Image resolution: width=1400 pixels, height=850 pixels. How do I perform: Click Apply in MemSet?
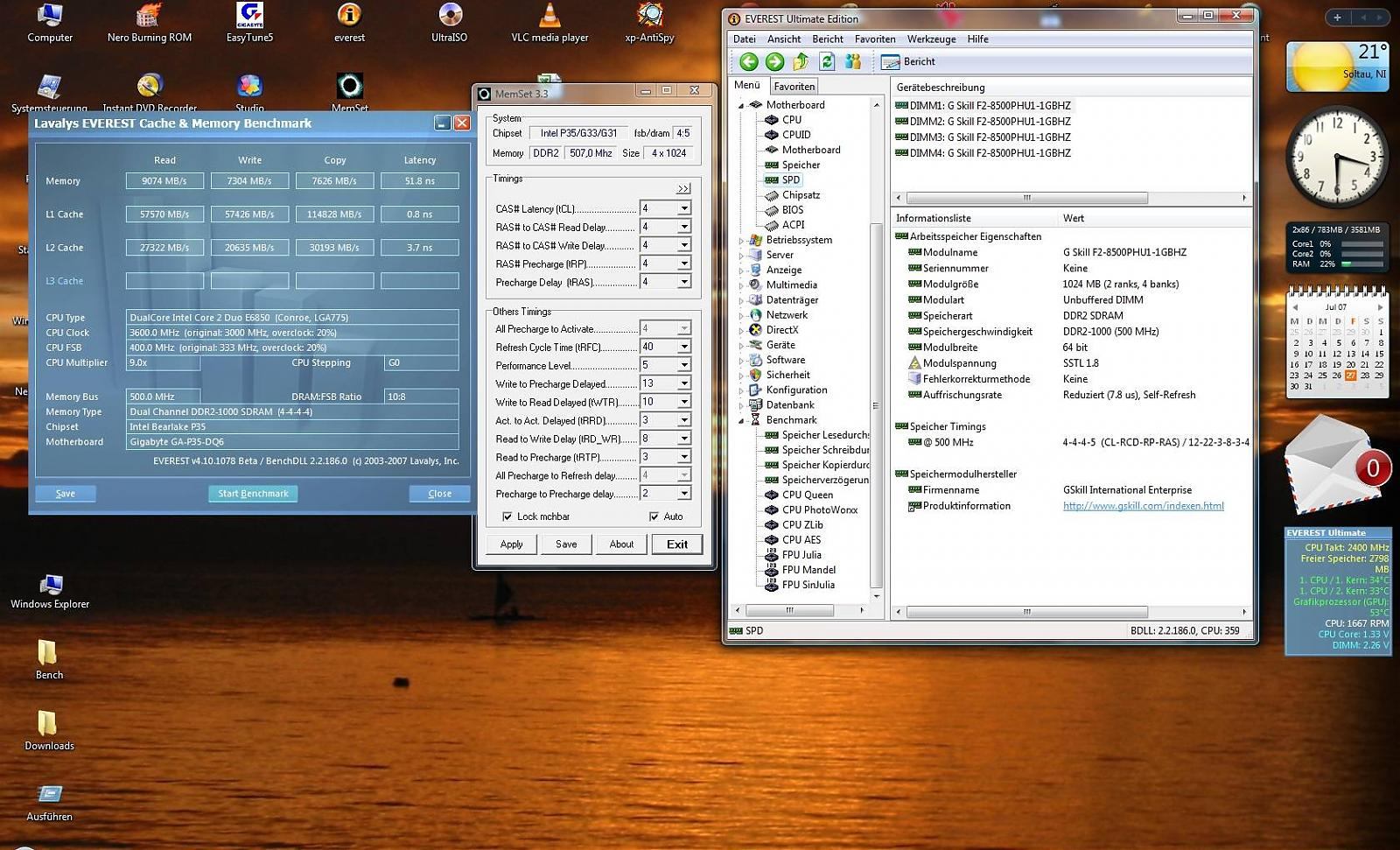coord(512,544)
